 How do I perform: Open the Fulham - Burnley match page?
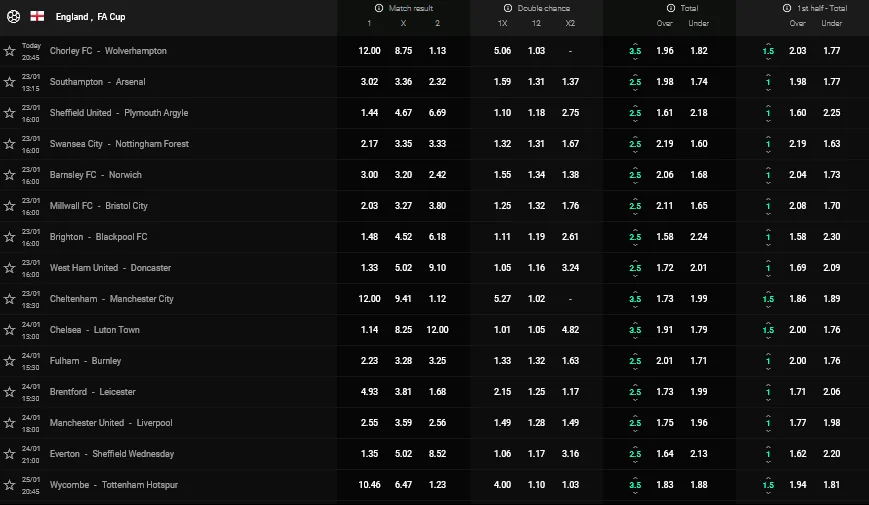(92, 361)
